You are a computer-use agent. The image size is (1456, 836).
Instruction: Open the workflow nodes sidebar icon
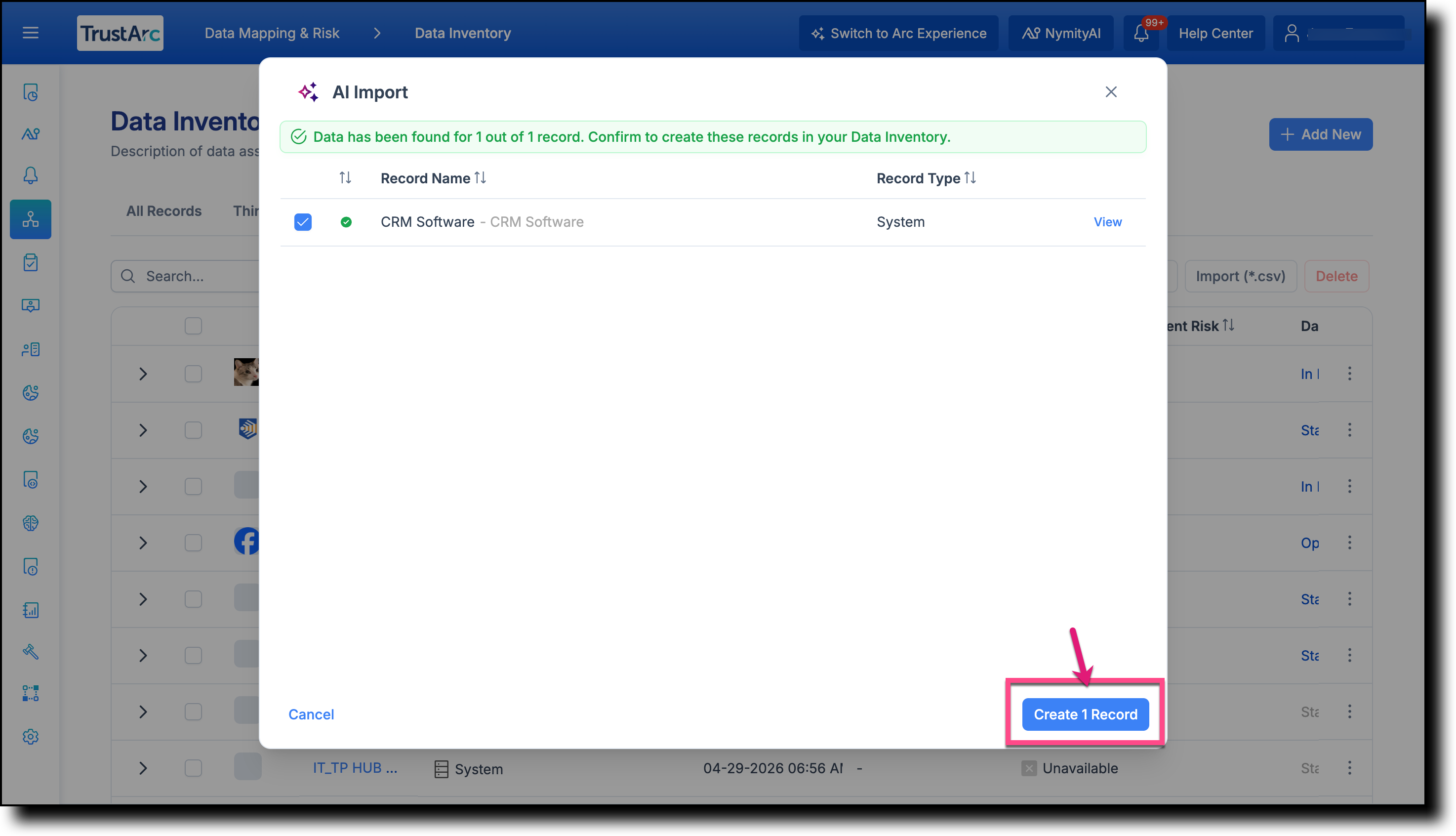[31, 694]
